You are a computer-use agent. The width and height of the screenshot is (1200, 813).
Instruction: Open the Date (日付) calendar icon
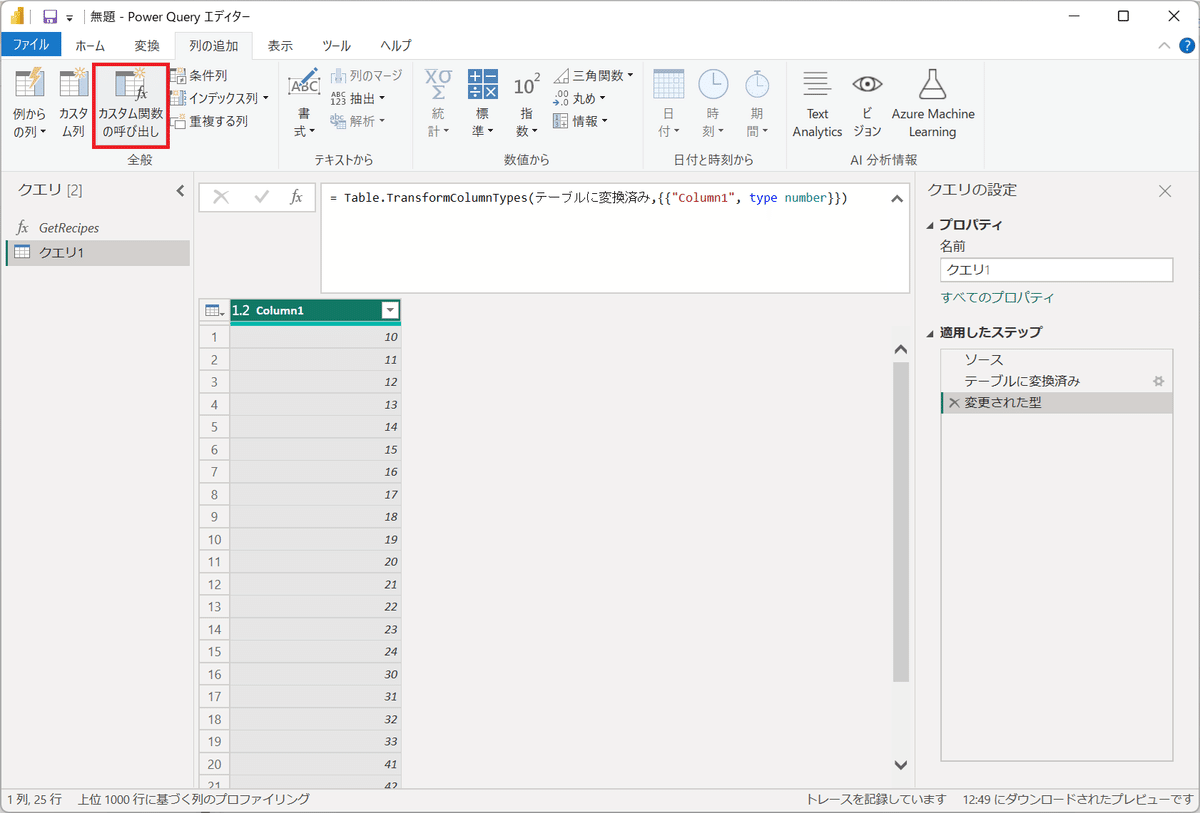[668, 86]
